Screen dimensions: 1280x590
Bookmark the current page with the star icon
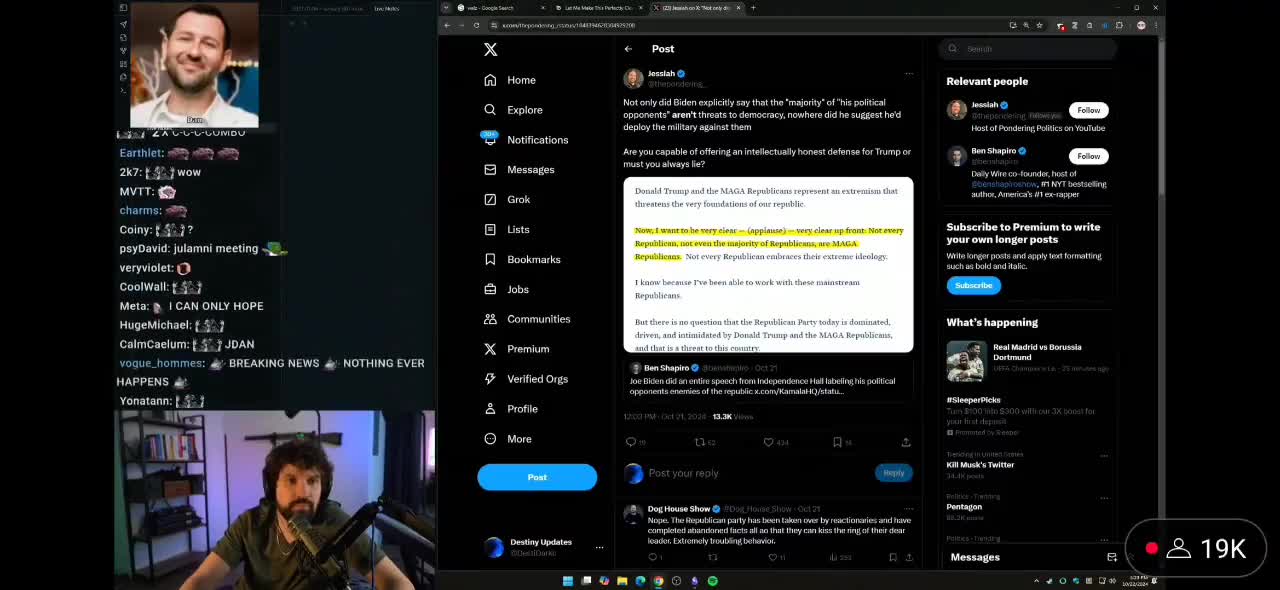pos(1040,25)
